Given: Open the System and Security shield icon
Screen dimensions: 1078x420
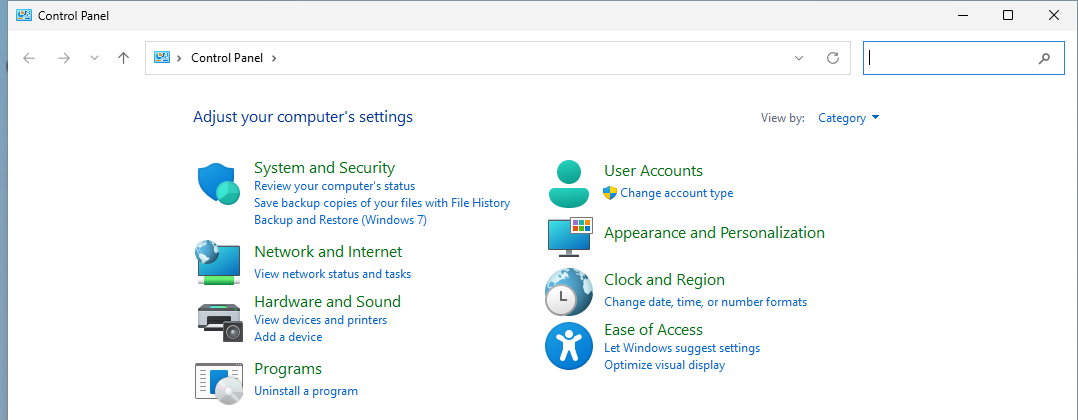Looking at the screenshot, I should click(219, 184).
